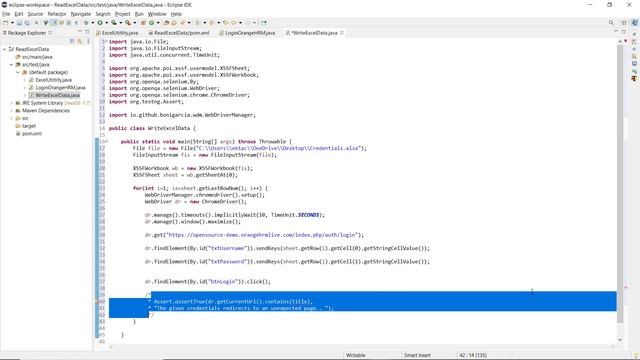
Task: Click the editor vertical scrollbar
Action: click(x=620, y=184)
